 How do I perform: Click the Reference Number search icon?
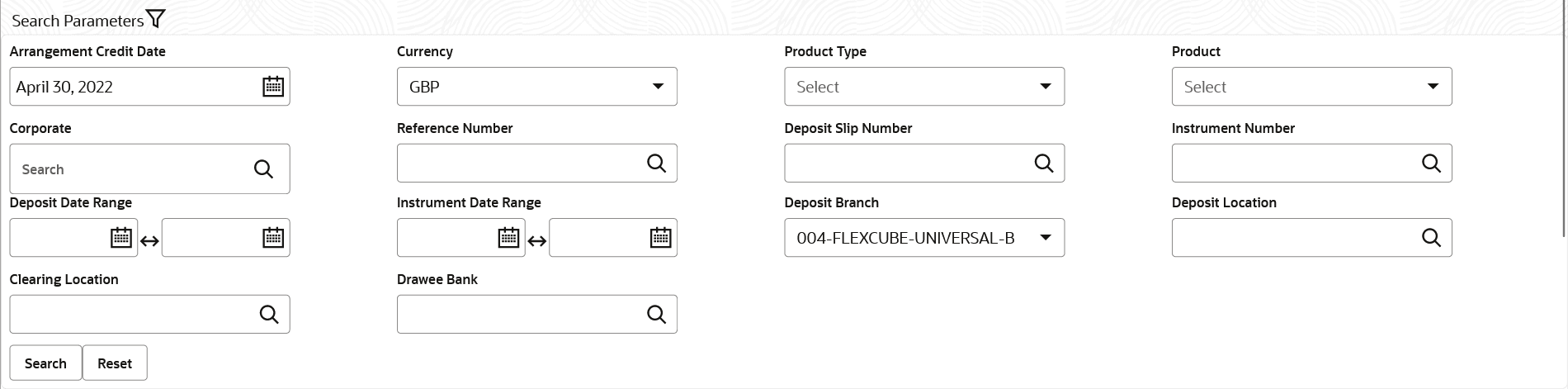[656, 164]
